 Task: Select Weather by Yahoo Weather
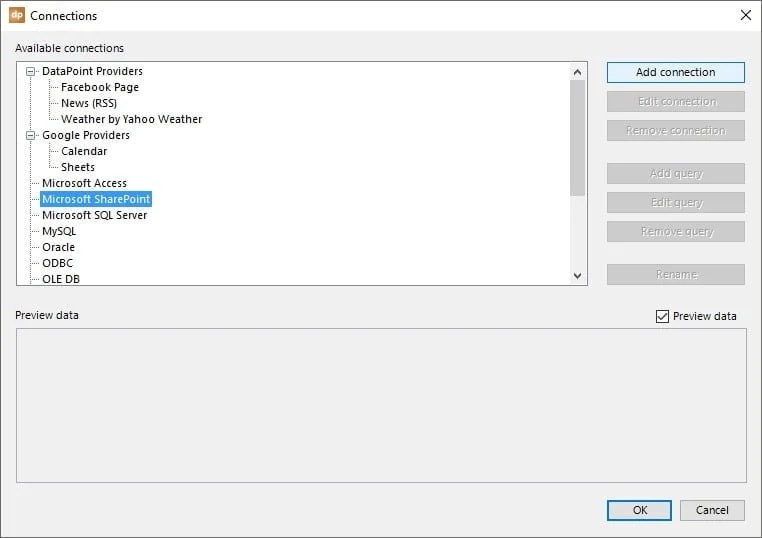pos(131,119)
